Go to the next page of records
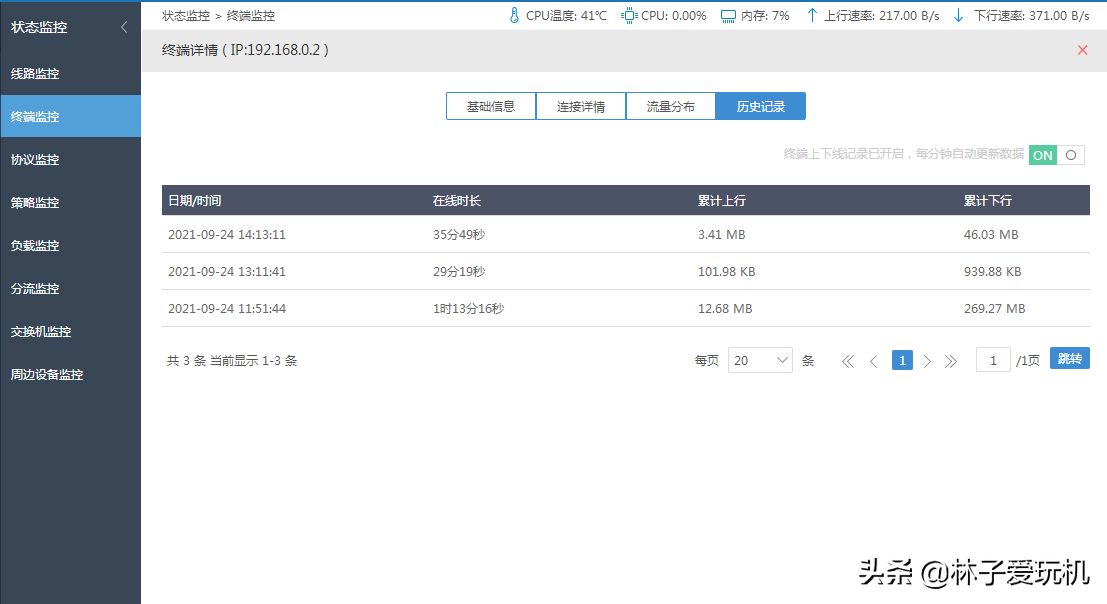The height and width of the screenshot is (604, 1107). (927, 361)
